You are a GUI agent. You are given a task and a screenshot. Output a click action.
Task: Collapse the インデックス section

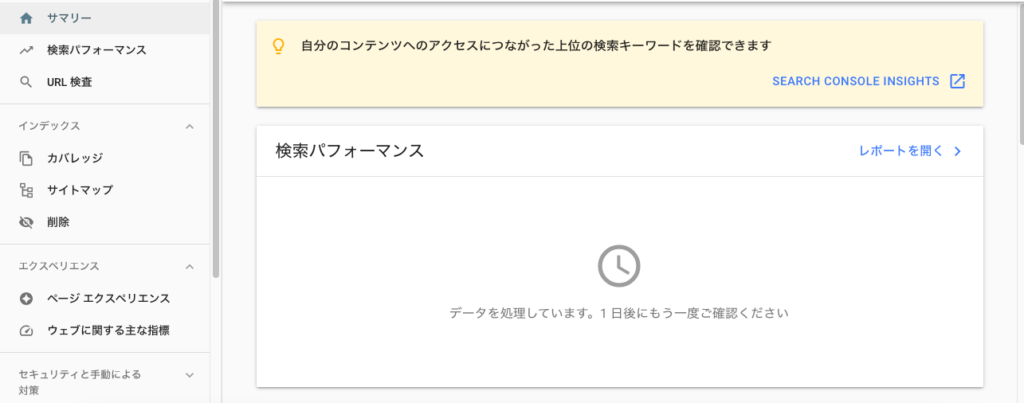click(x=190, y=126)
